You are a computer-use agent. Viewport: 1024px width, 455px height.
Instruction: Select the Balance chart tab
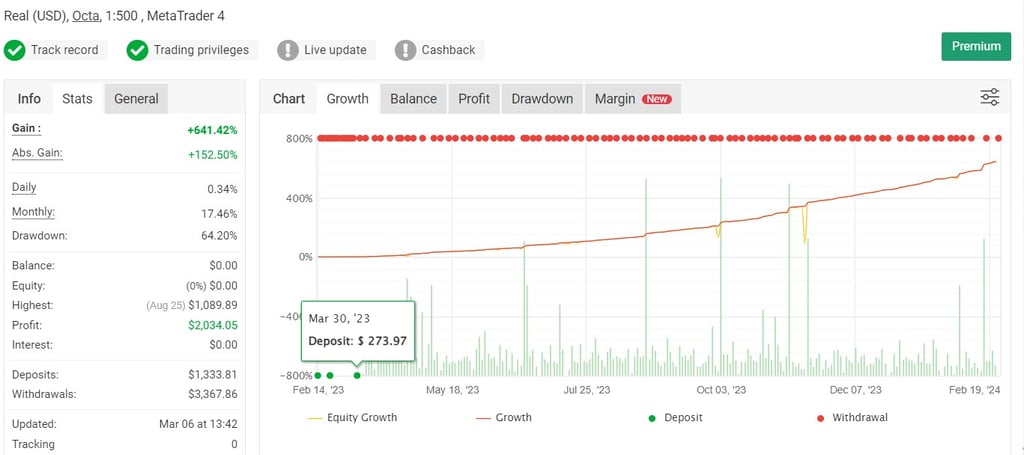coord(413,99)
